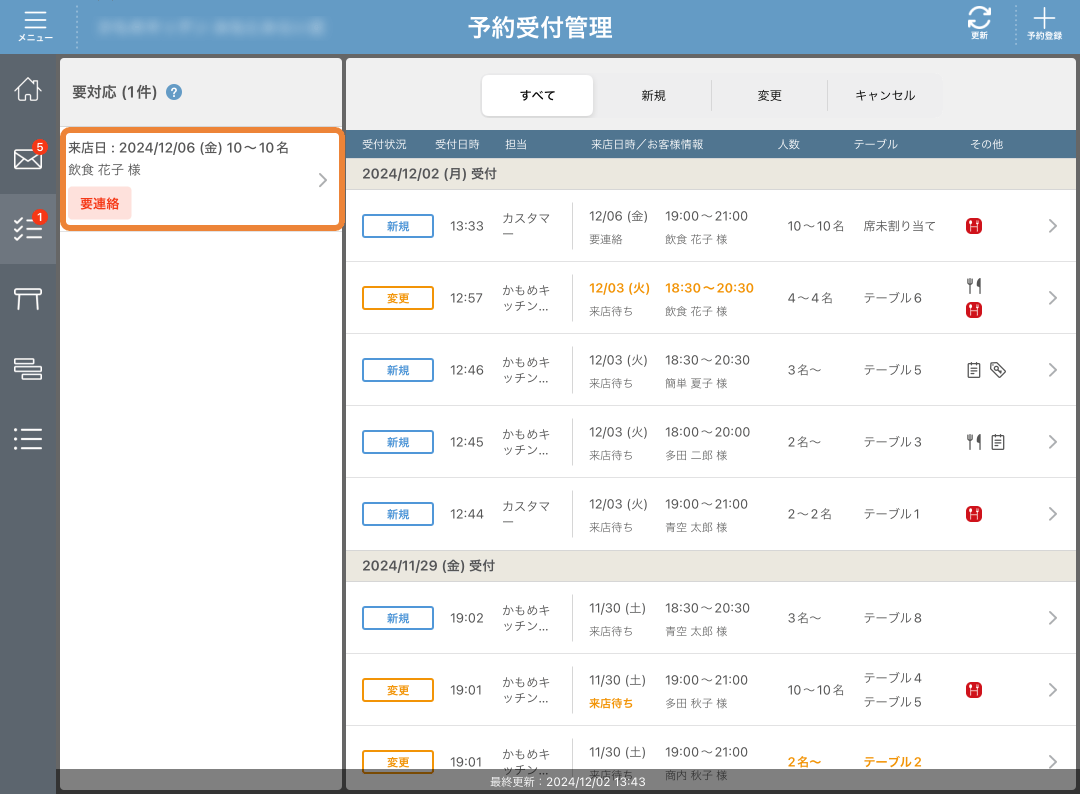Click the 人数 column header

point(789,145)
